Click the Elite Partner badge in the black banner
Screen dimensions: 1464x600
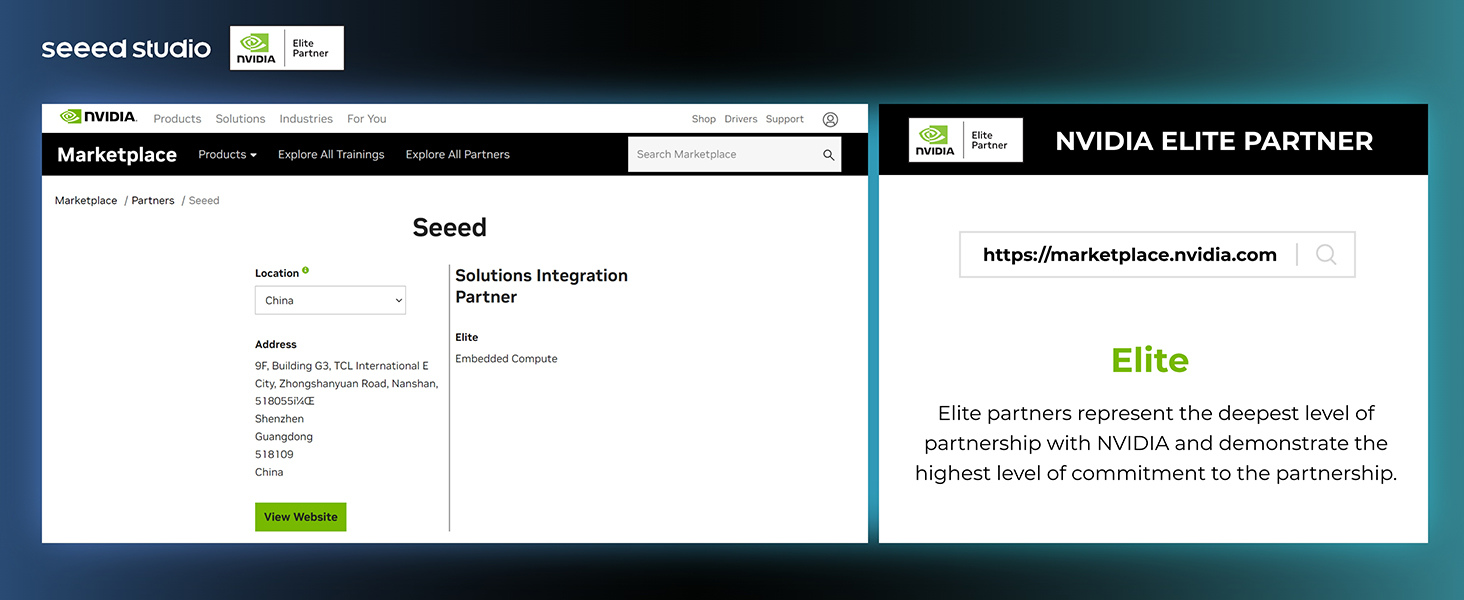(966, 140)
